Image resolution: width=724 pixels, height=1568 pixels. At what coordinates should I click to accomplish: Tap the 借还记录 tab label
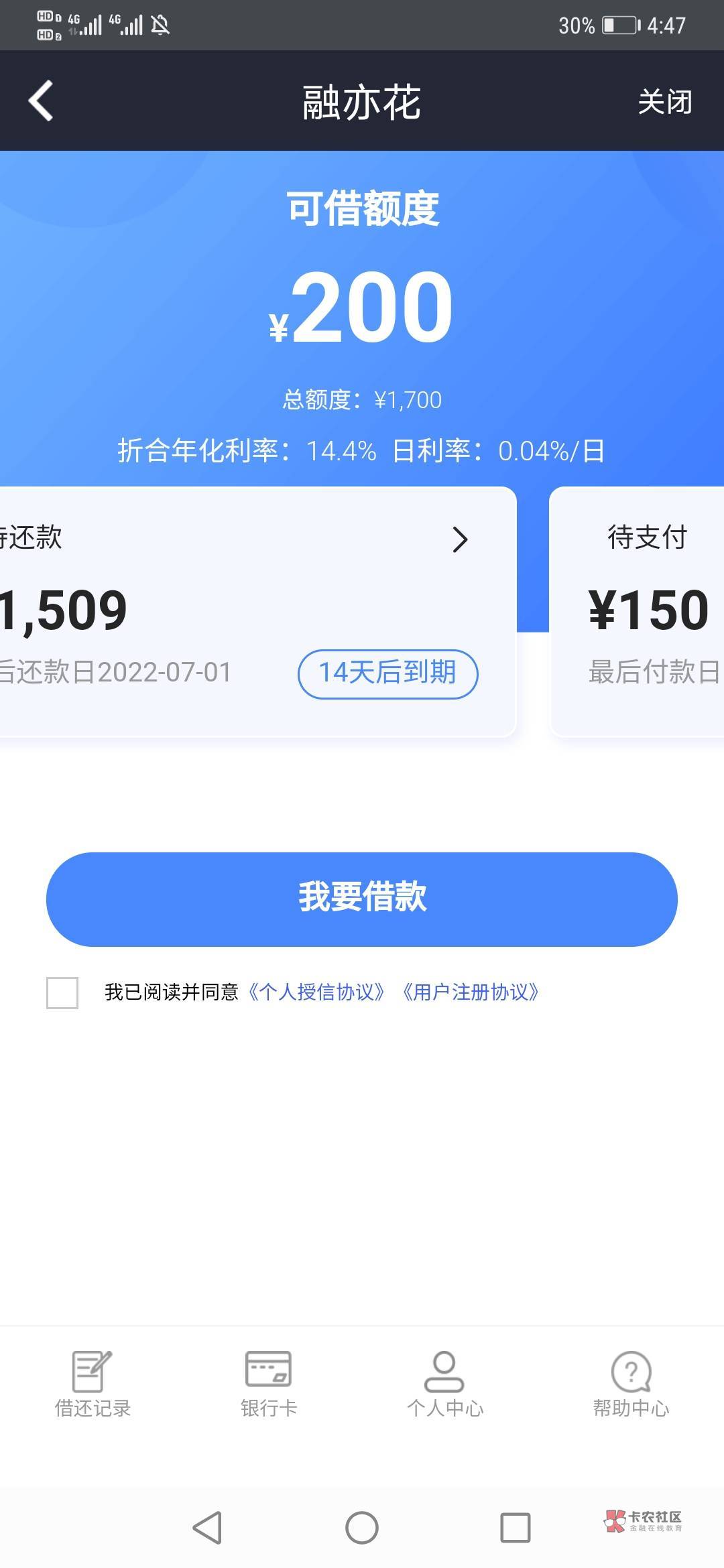pos(93,1409)
